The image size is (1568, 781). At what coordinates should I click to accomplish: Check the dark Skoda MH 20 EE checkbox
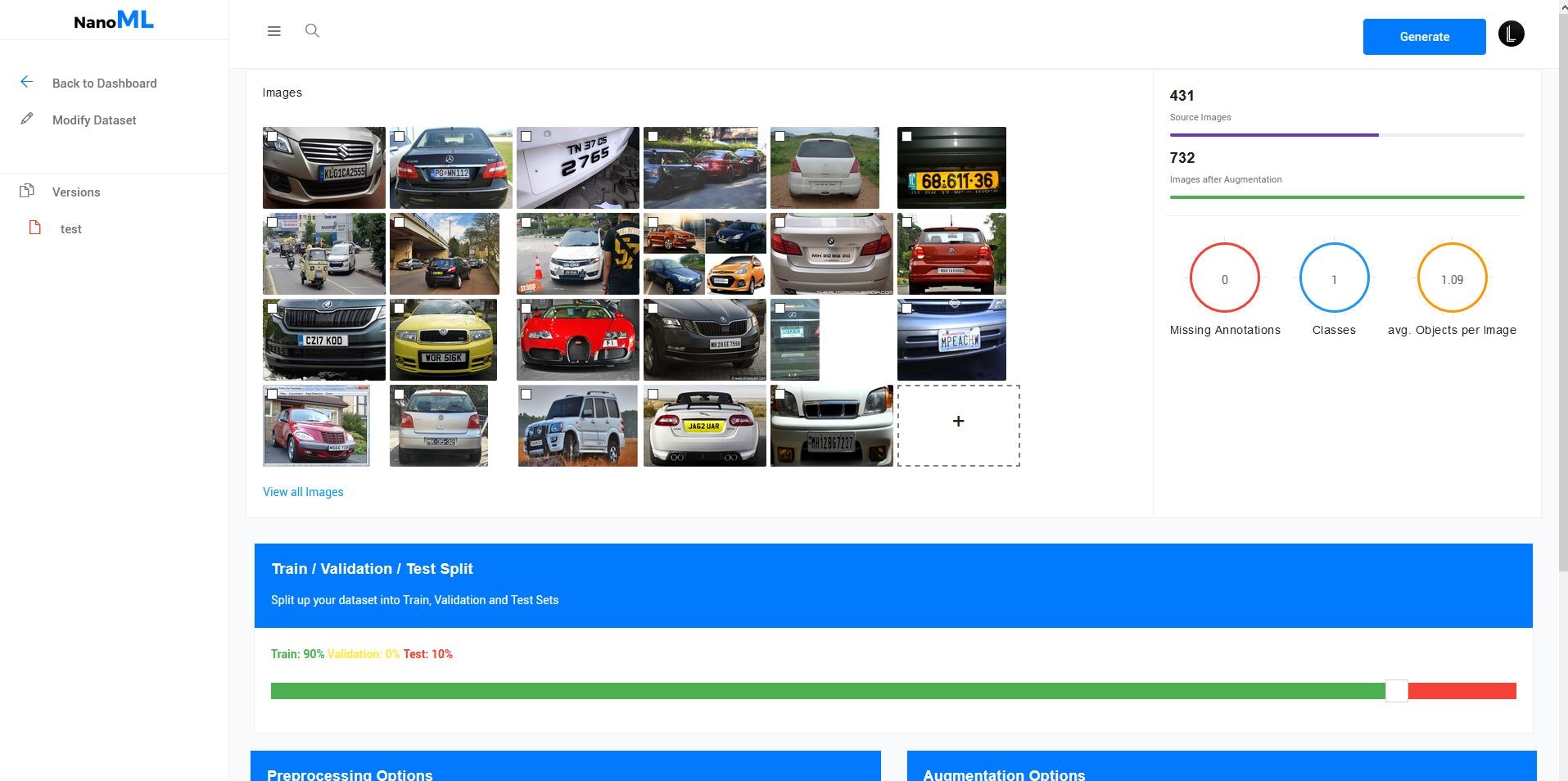click(x=653, y=309)
